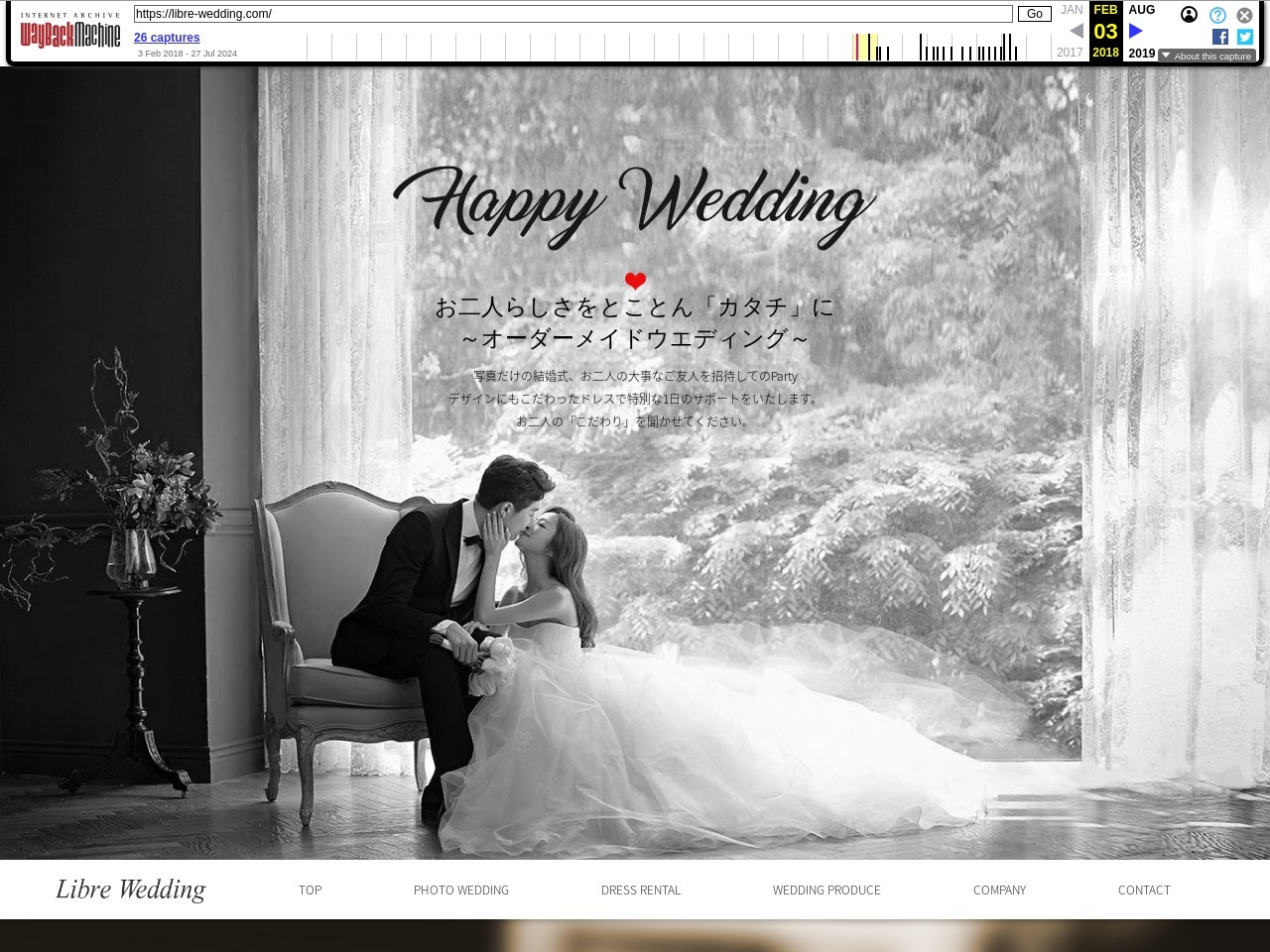Open PHOTO WEDDING navigation item
The image size is (1270, 952).
pyautogui.click(x=461, y=891)
